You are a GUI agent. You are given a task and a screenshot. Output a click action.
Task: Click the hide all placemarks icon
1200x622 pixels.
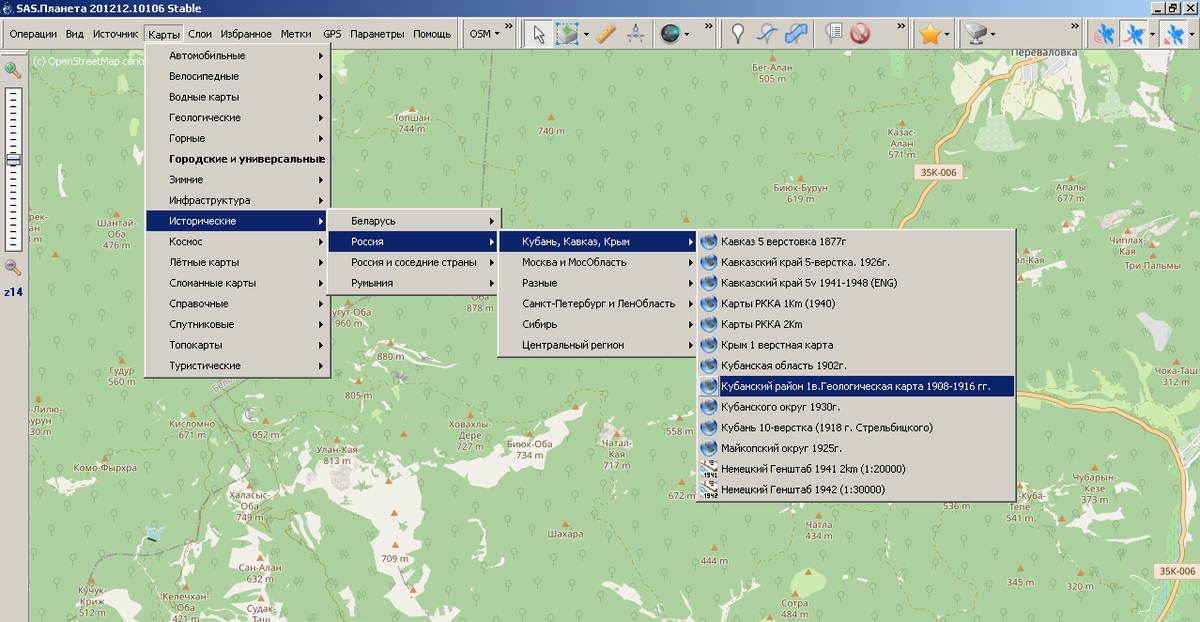tap(860, 34)
